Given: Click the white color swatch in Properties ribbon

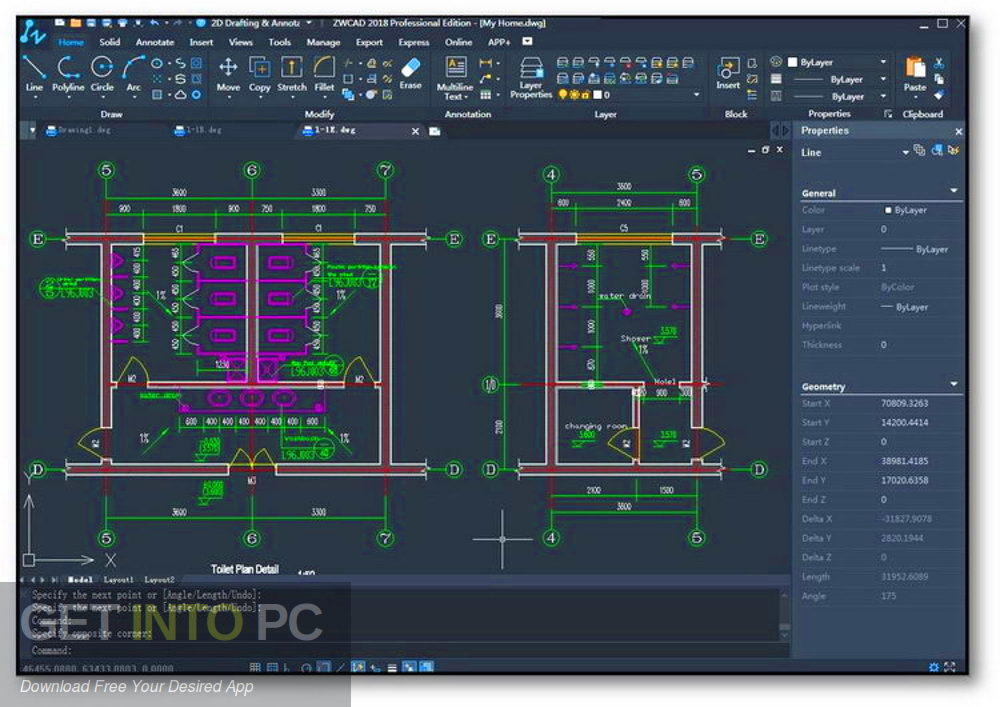Looking at the screenshot, I should coord(793,62).
